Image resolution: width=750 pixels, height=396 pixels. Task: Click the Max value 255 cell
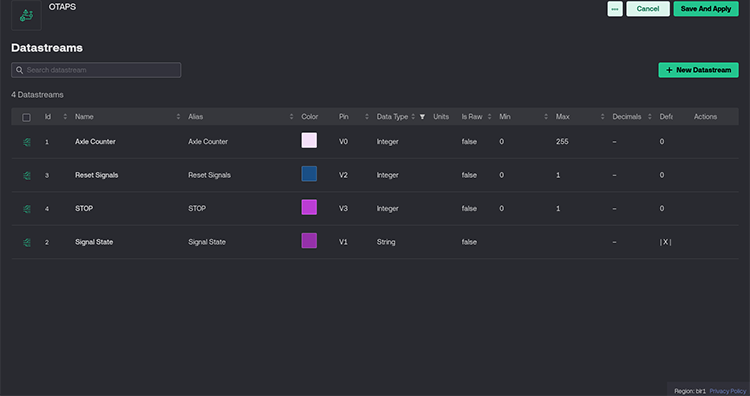[x=562, y=142]
